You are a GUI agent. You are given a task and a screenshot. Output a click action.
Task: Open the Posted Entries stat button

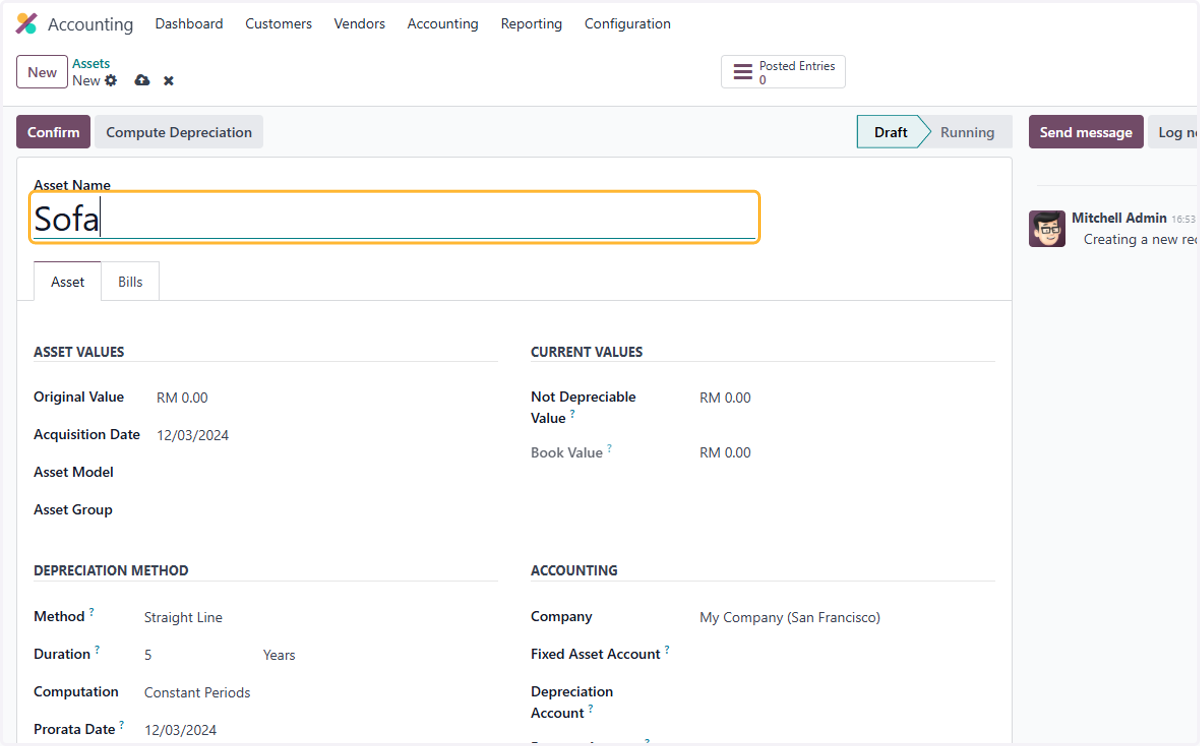pos(783,72)
